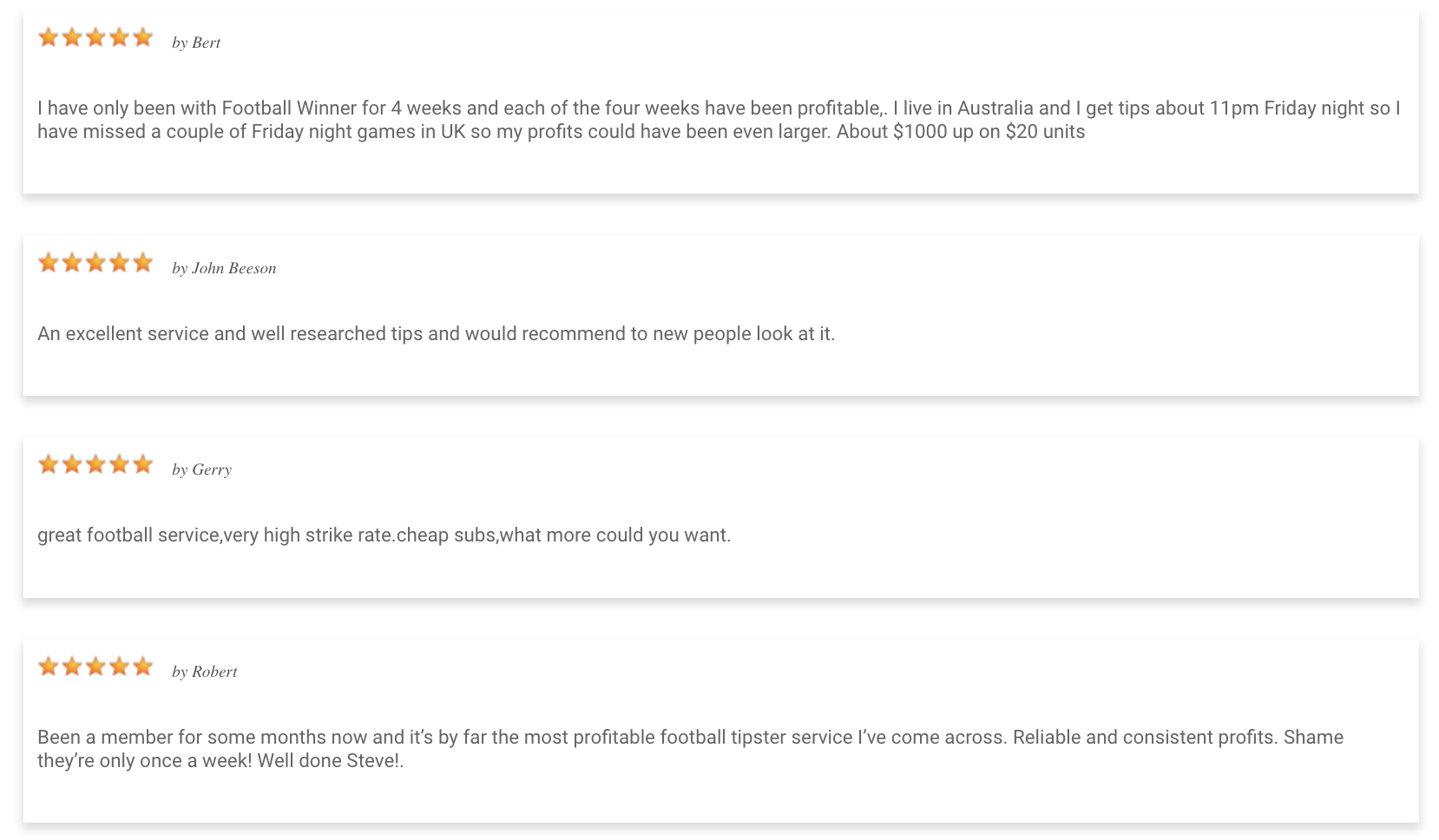The height and width of the screenshot is (840, 1439).
Task: Click the "by John Beeson" author name
Action: tap(224, 268)
